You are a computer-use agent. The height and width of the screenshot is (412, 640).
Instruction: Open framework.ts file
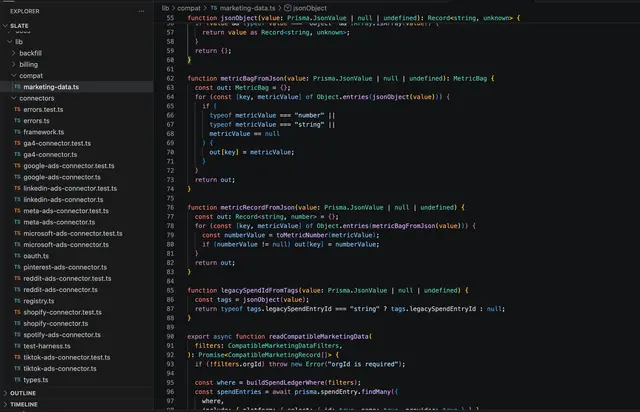(x=44, y=132)
